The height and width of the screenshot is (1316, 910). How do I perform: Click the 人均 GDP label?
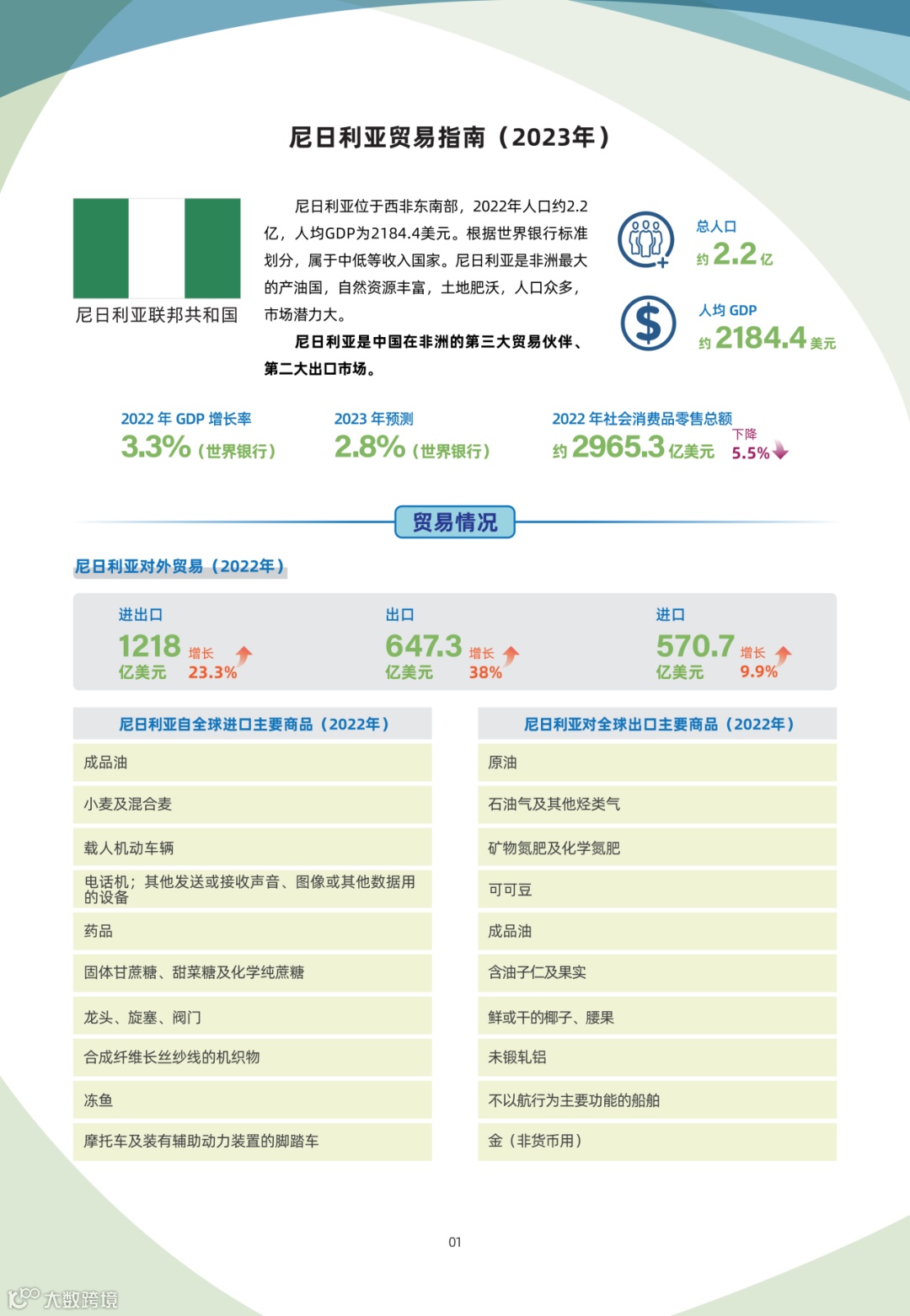click(x=728, y=310)
